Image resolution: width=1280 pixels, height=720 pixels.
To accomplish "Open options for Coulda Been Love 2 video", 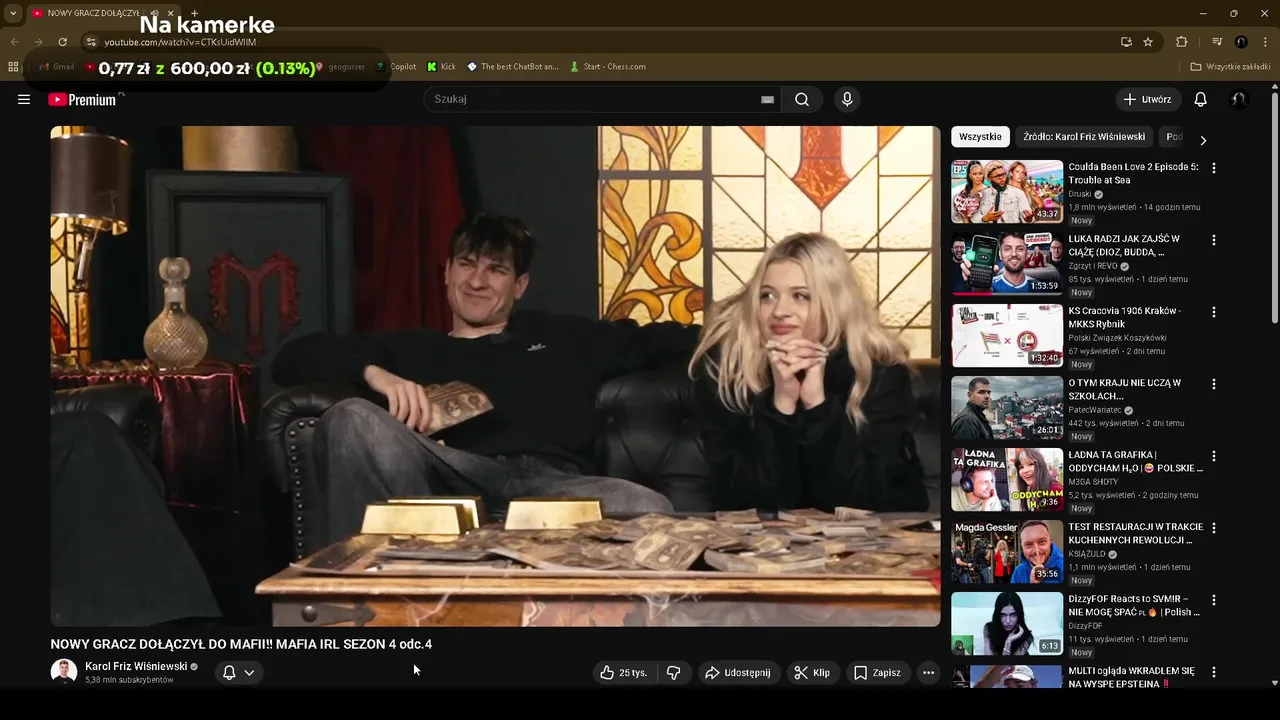I will coord(1214,168).
